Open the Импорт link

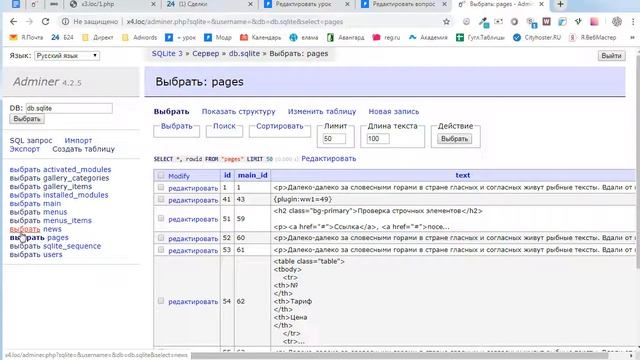pos(78,140)
